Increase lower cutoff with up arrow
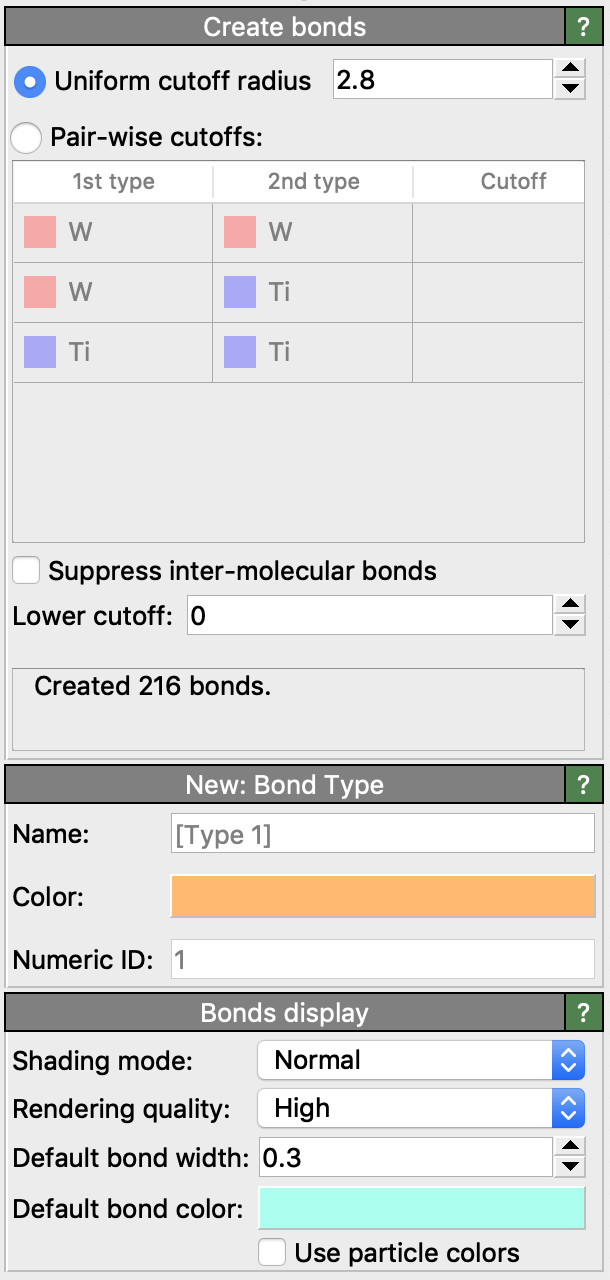The image size is (610, 1280). click(x=569, y=605)
